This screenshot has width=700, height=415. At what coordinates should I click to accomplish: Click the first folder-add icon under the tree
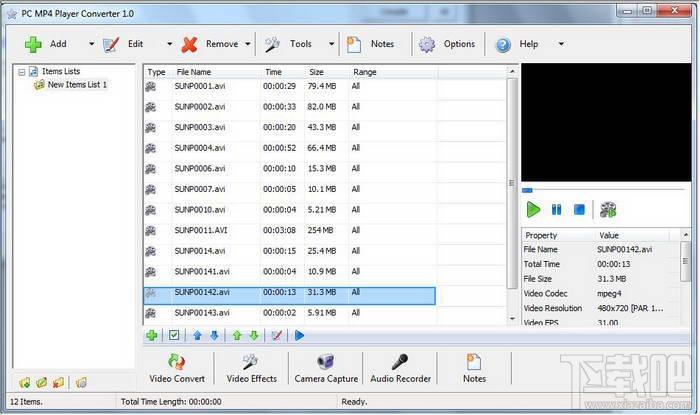pos(25,383)
